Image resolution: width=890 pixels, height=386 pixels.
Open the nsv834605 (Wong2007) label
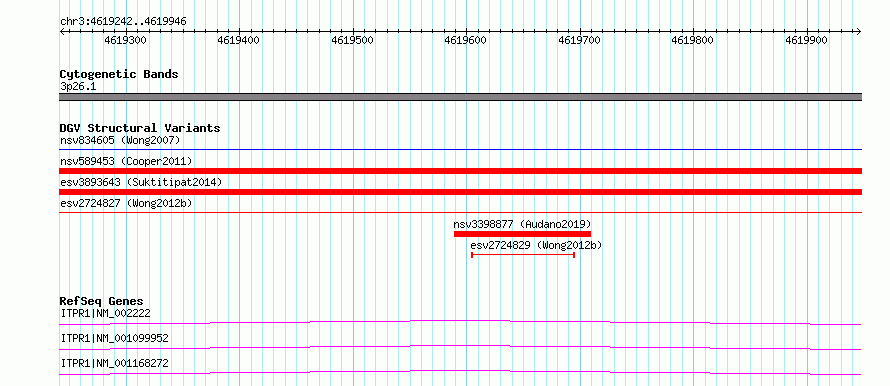point(120,140)
